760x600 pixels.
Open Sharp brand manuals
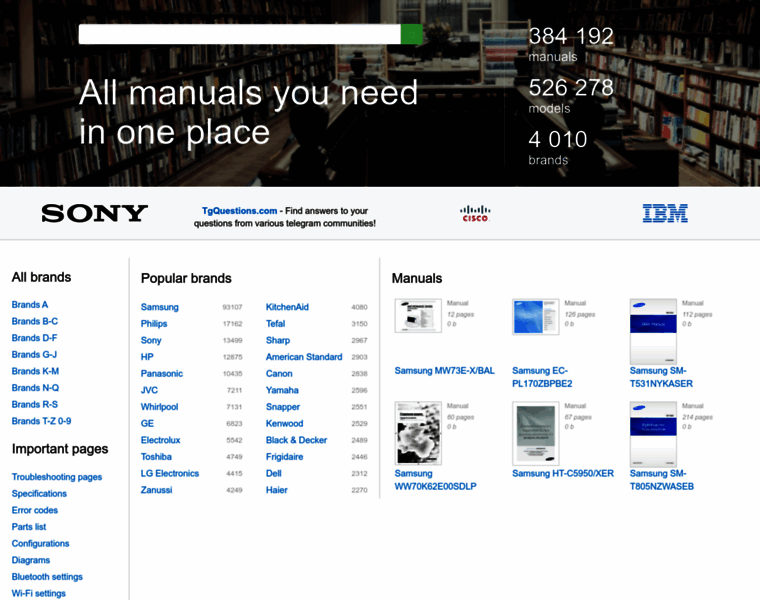[x=278, y=340]
